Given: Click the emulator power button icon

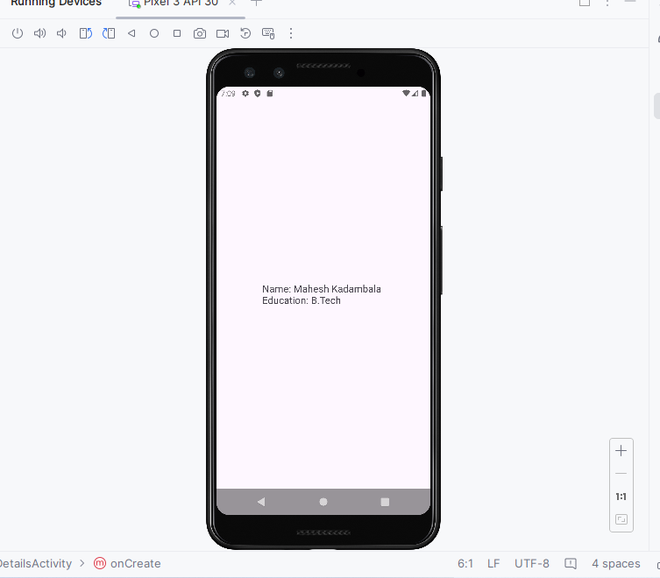Looking at the screenshot, I should click(17, 33).
